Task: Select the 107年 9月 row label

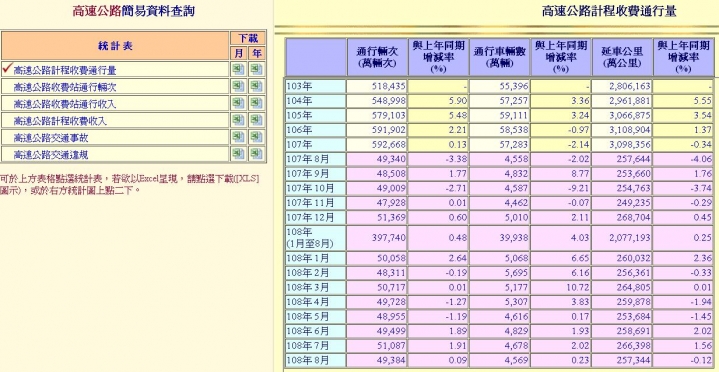Action: [x=315, y=174]
